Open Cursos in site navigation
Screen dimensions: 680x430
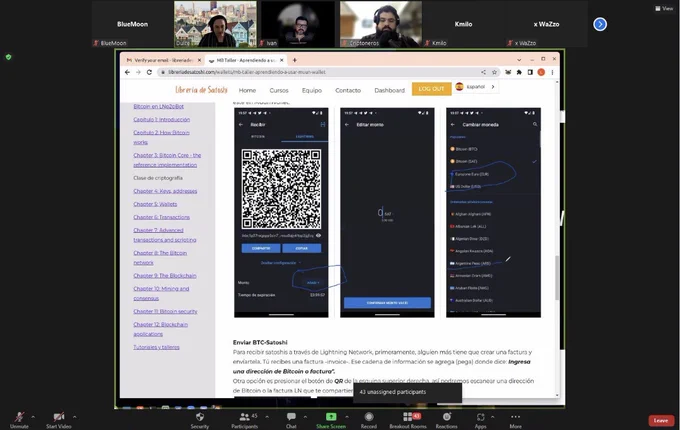pyautogui.click(x=279, y=90)
